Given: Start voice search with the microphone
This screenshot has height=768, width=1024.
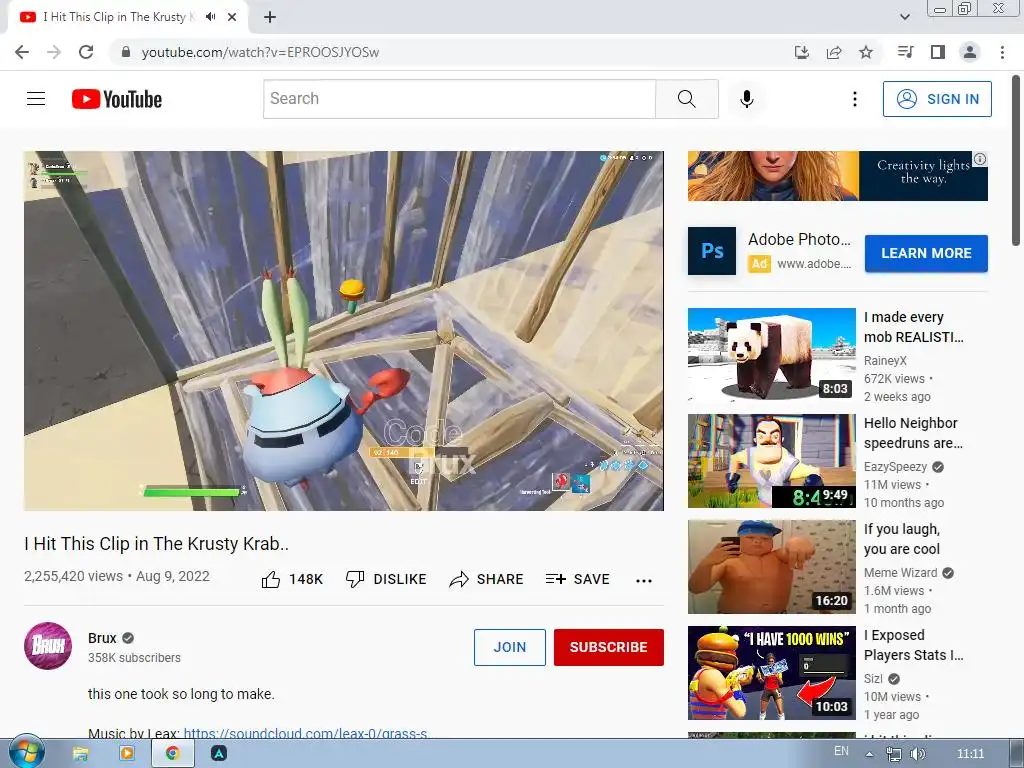Looking at the screenshot, I should 746,99.
